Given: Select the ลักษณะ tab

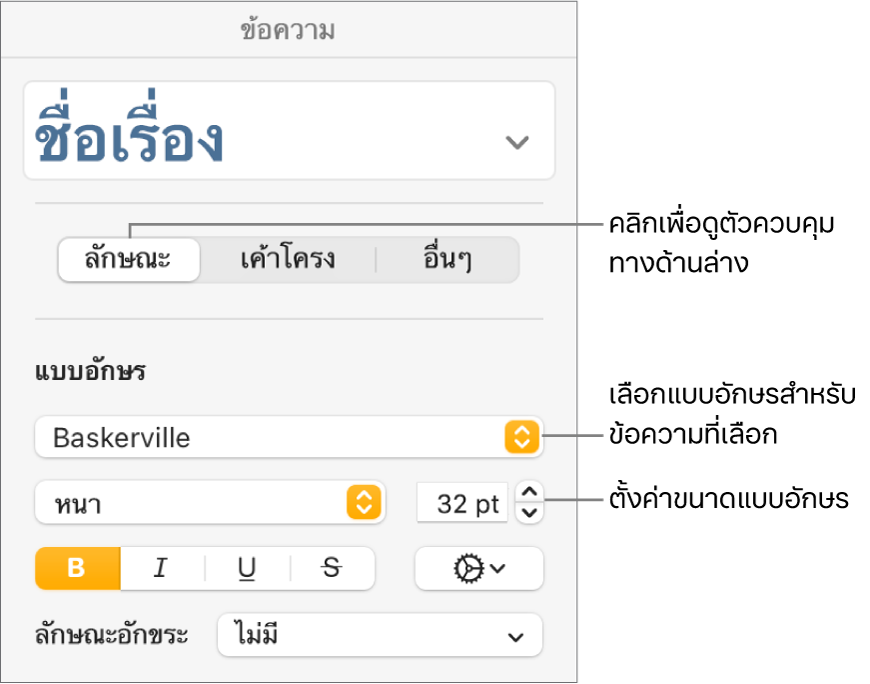Looking at the screenshot, I should (129, 260).
